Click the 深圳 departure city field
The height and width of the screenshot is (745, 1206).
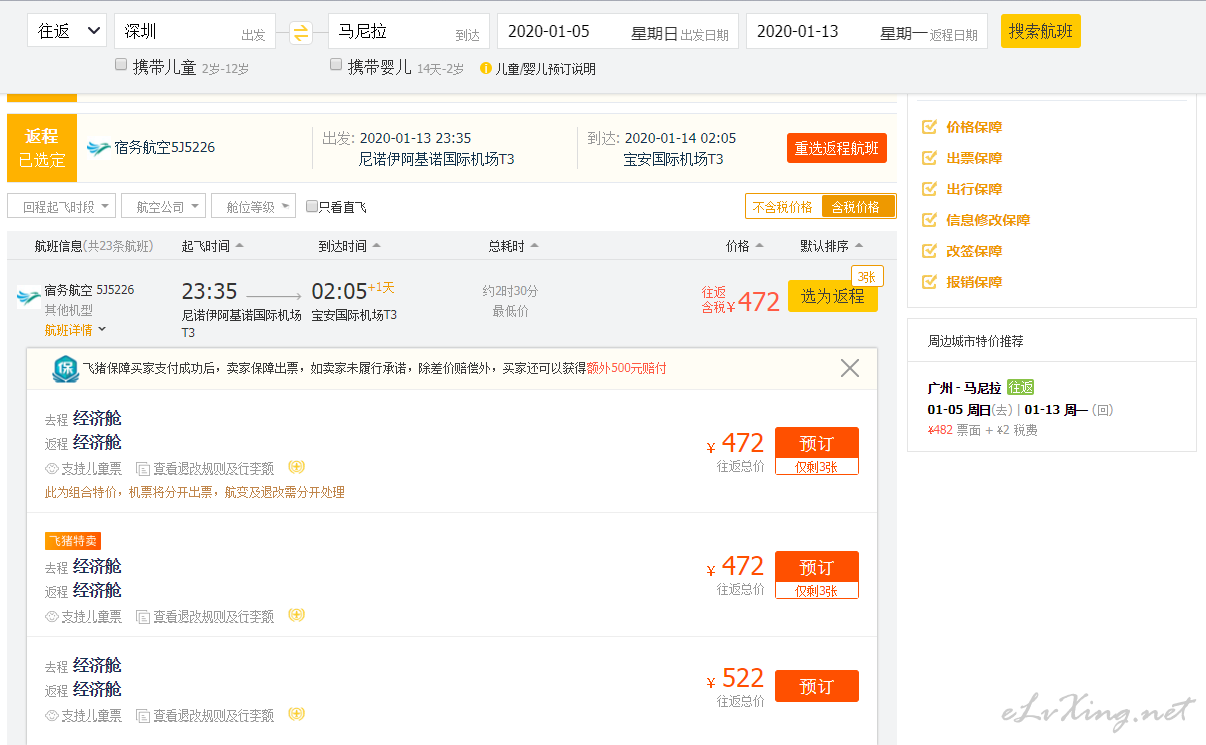(195, 31)
